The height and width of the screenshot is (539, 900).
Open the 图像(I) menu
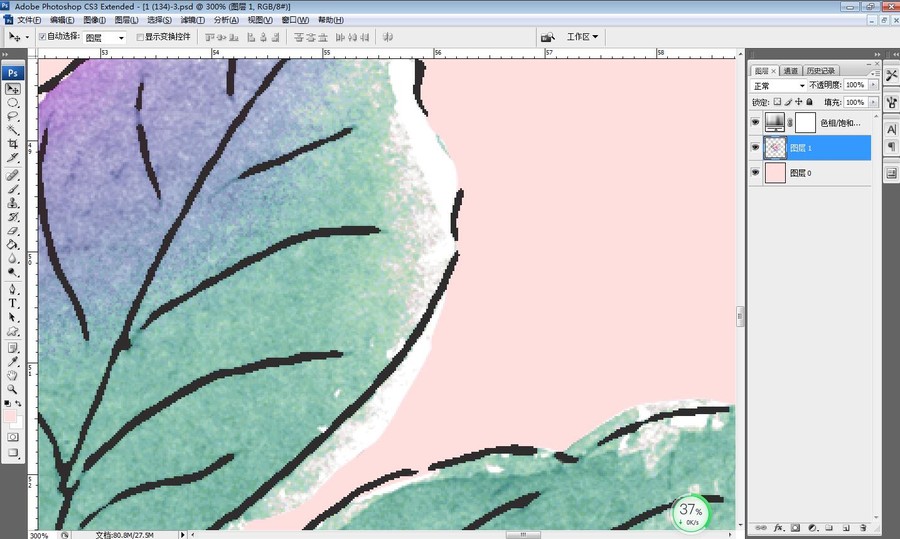[94, 20]
